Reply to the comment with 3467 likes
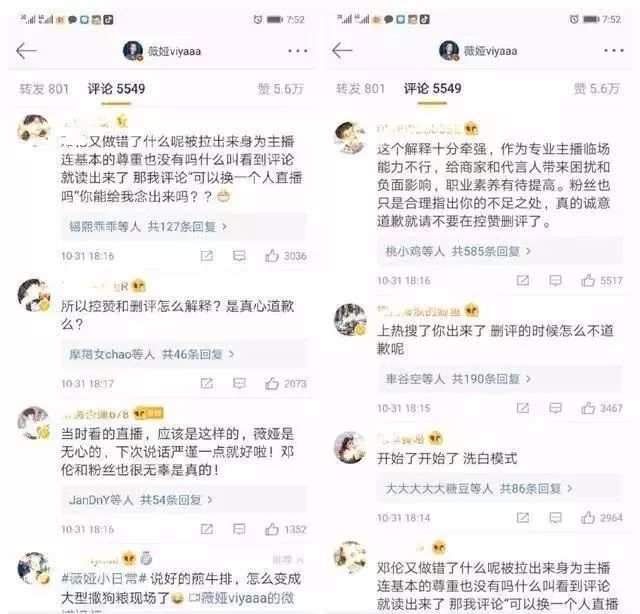This screenshot has width=640, height=614. 555,408
